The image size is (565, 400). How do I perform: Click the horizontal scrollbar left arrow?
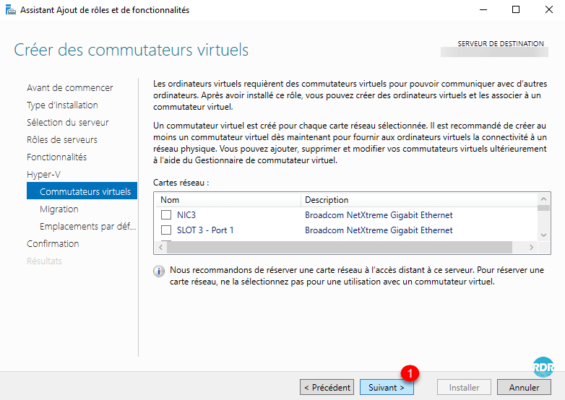pyautogui.click(x=161, y=248)
